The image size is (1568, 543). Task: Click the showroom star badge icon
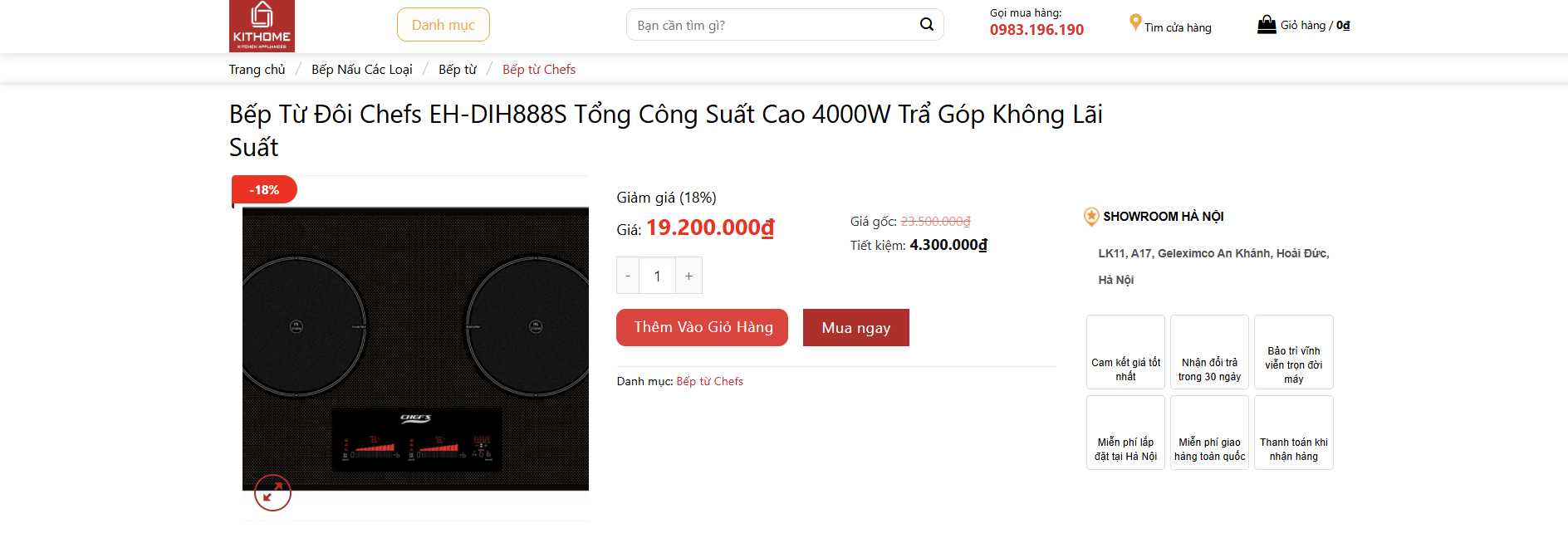(1091, 217)
